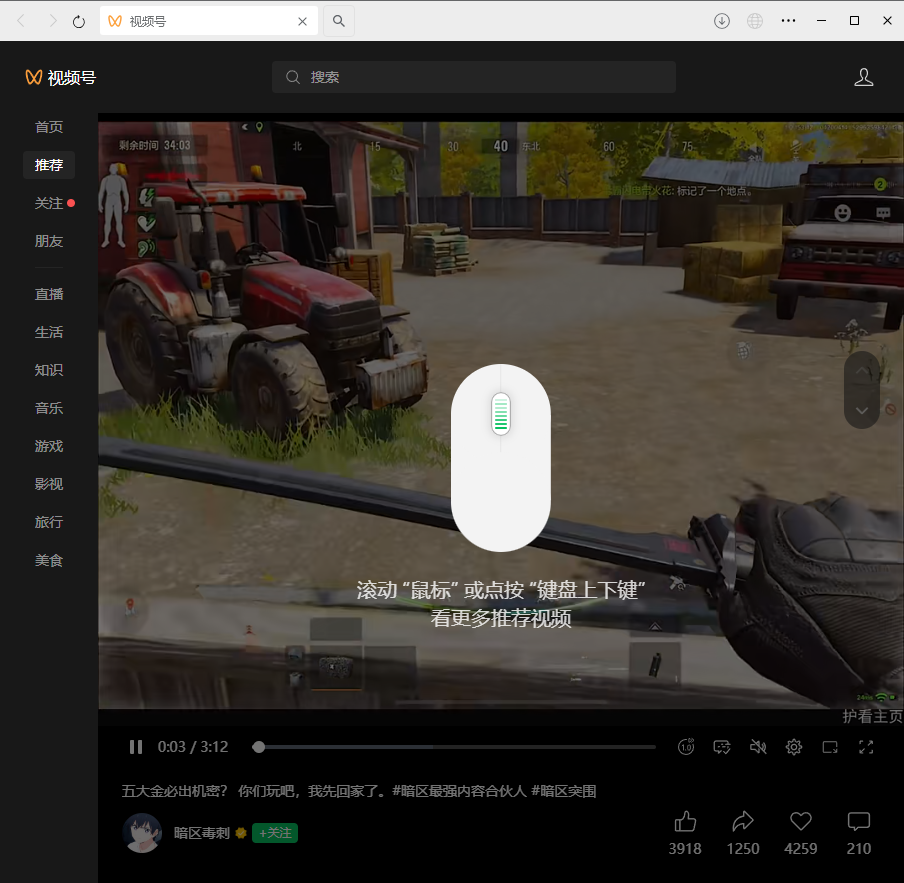
Task: Open the 游戏 category
Action: point(49,446)
